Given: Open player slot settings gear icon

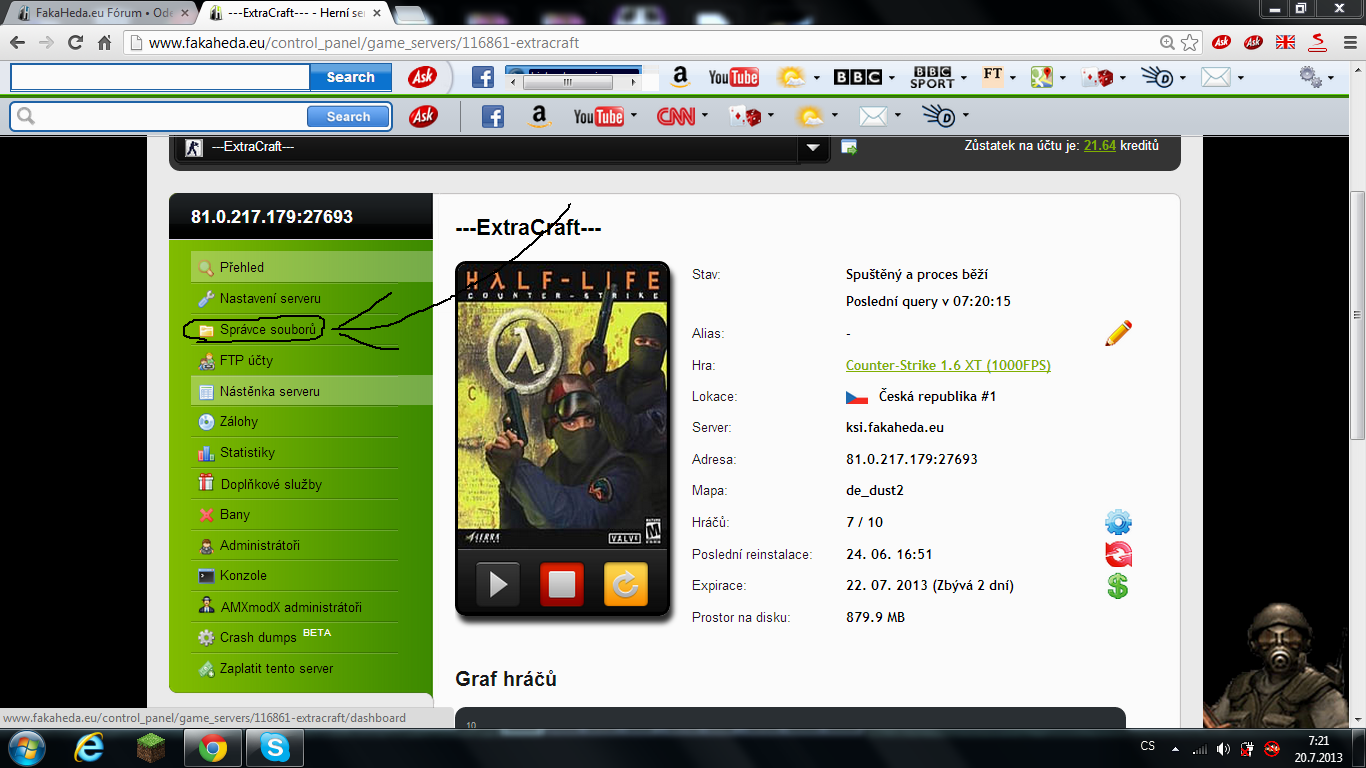Looking at the screenshot, I should 1118,522.
